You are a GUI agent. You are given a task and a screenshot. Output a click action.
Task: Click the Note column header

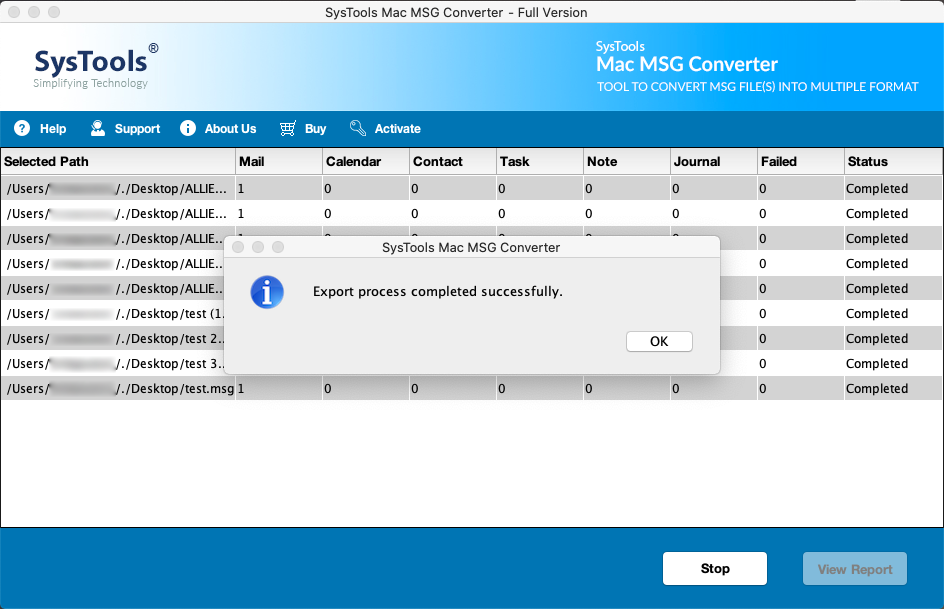[x=627, y=161]
